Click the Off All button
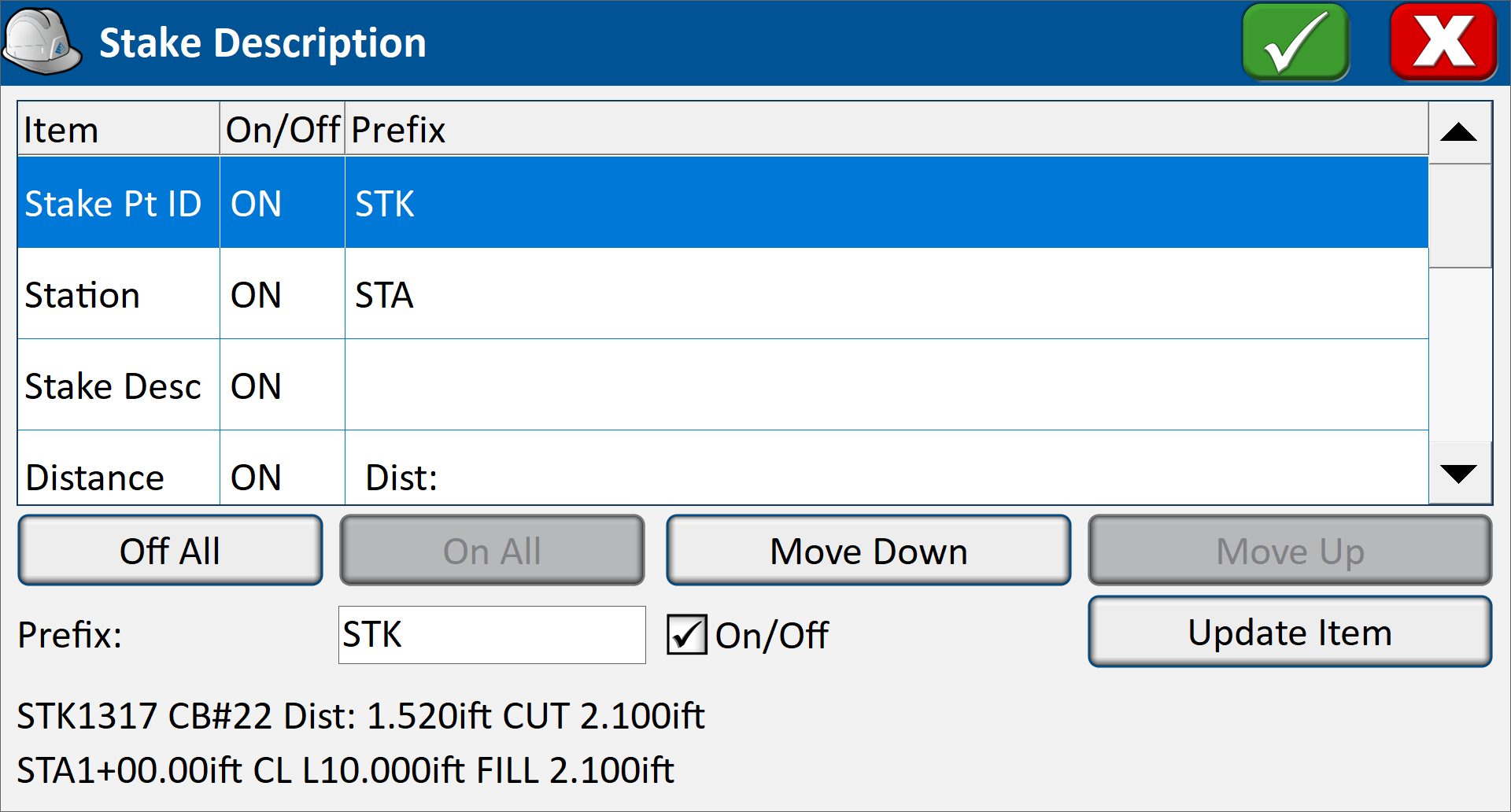Viewport: 1511px width, 812px height. tap(170, 550)
